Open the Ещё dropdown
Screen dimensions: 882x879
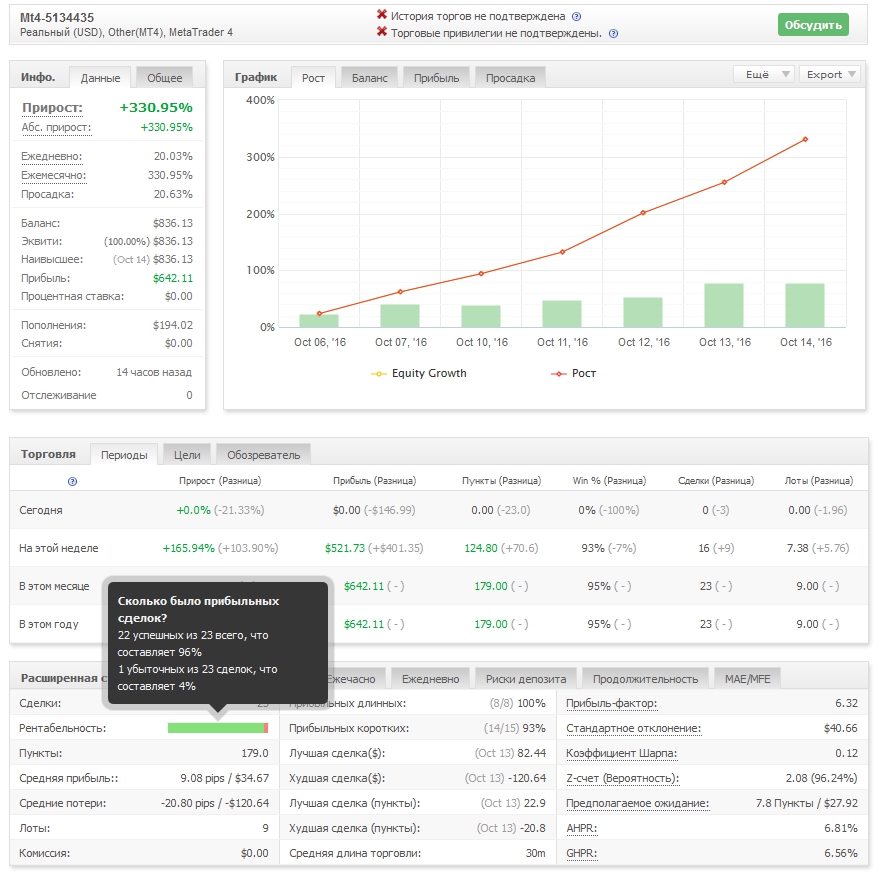[x=763, y=74]
